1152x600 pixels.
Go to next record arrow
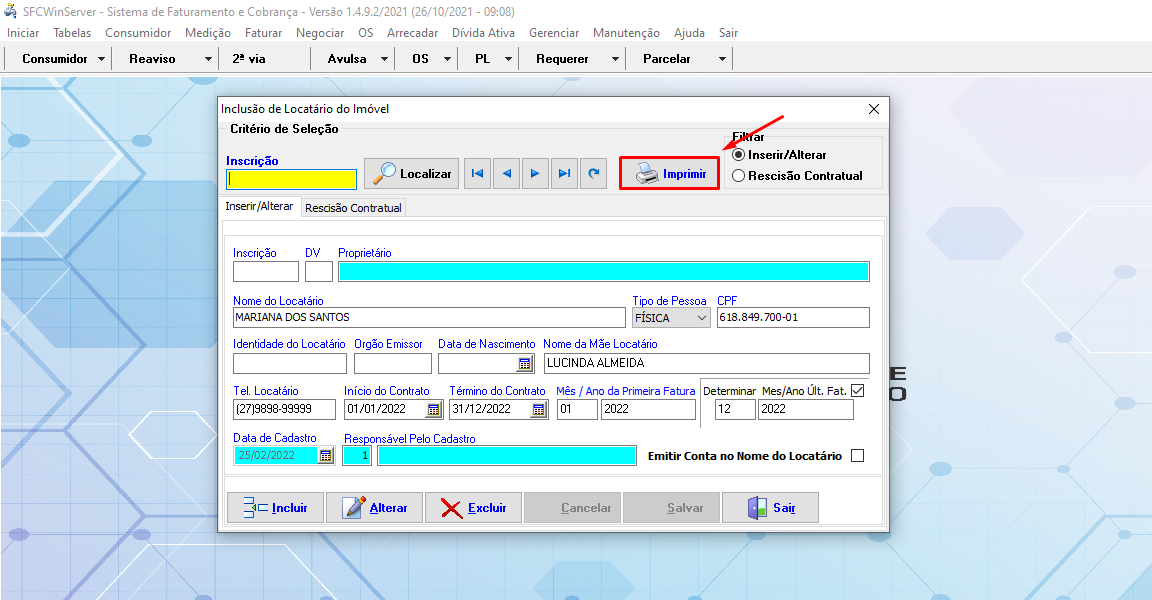tap(536, 174)
